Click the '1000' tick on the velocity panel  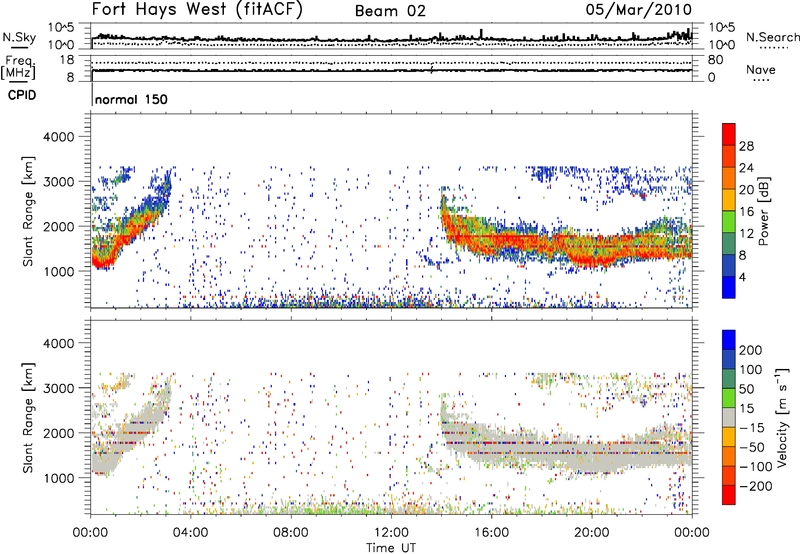coord(58,478)
